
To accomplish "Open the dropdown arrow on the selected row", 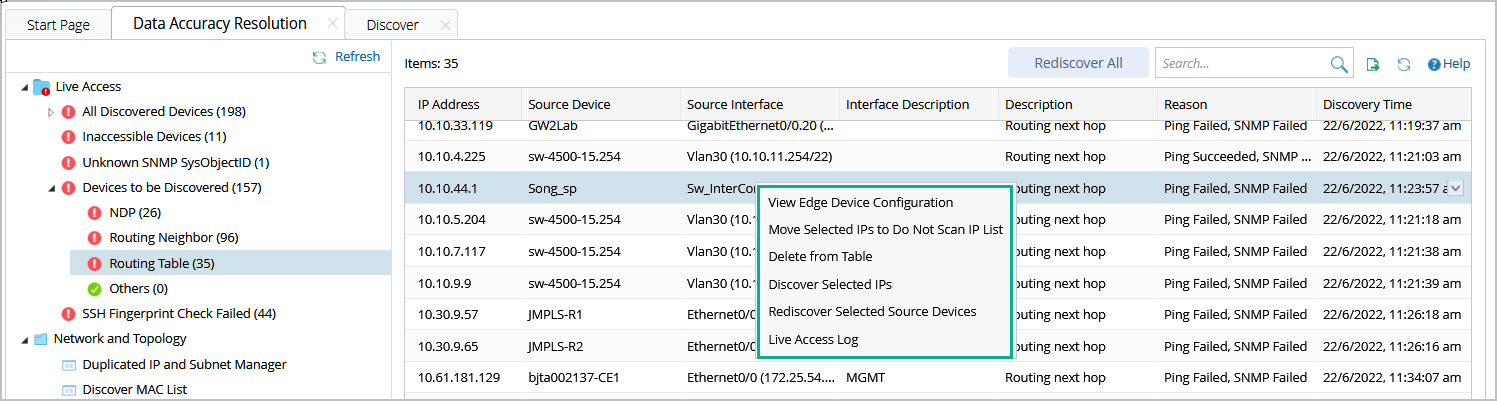I will pyautogui.click(x=1455, y=187).
